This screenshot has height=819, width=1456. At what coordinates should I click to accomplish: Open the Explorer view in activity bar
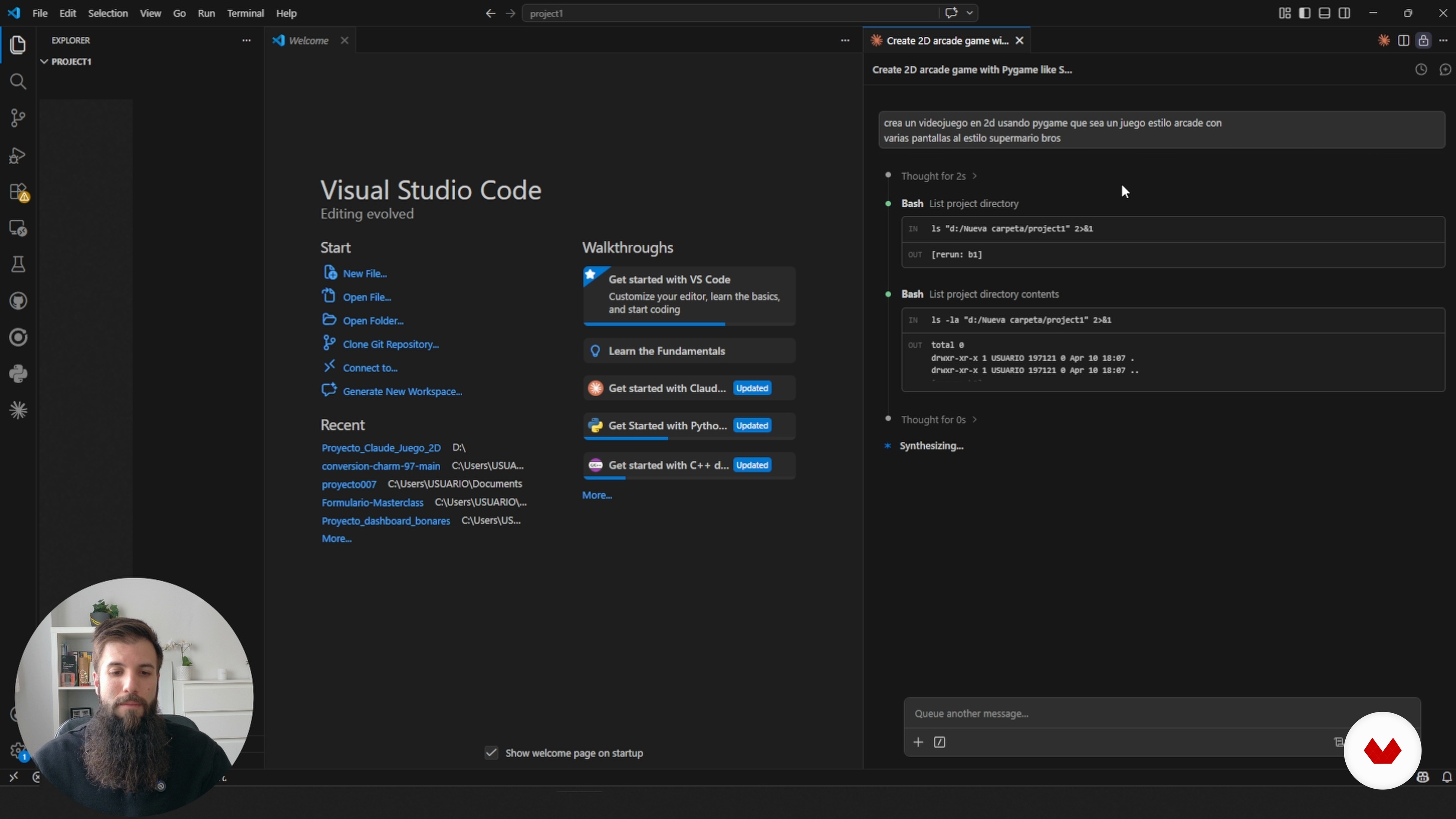[x=18, y=45]
